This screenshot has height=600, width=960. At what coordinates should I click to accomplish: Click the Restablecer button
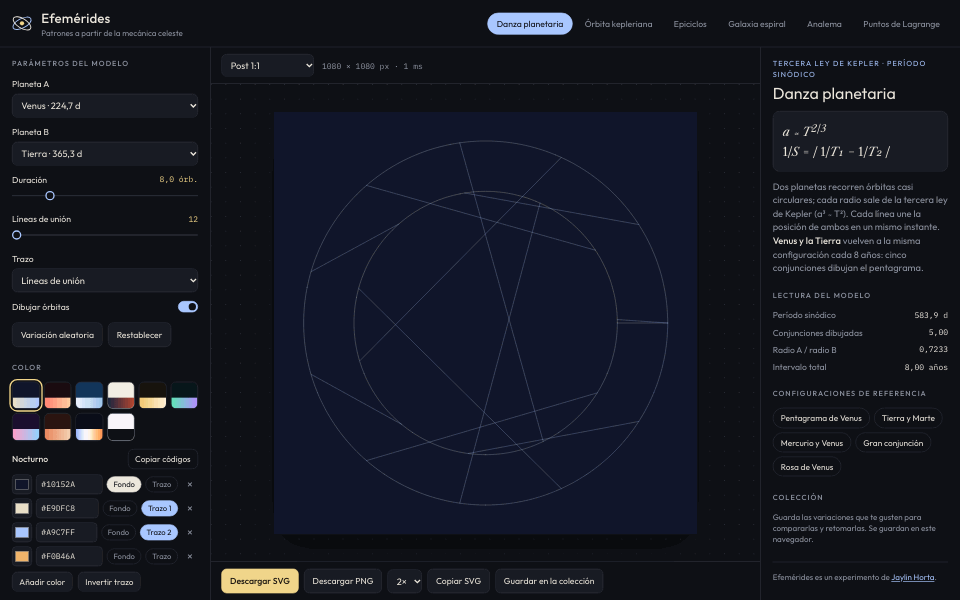[x=139, y=335]
